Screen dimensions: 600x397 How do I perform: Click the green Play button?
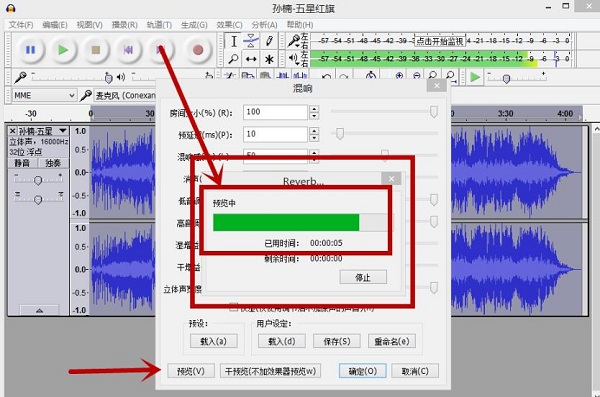coord(63,50)
